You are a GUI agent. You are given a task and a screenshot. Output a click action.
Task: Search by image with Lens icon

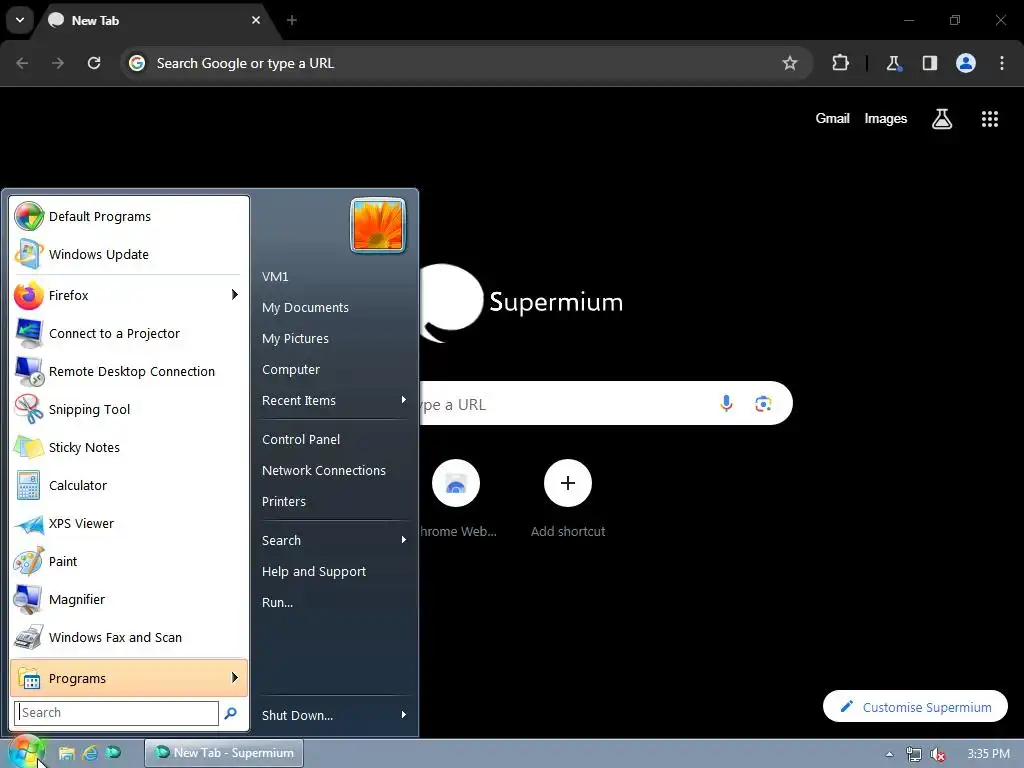(763, 404)
